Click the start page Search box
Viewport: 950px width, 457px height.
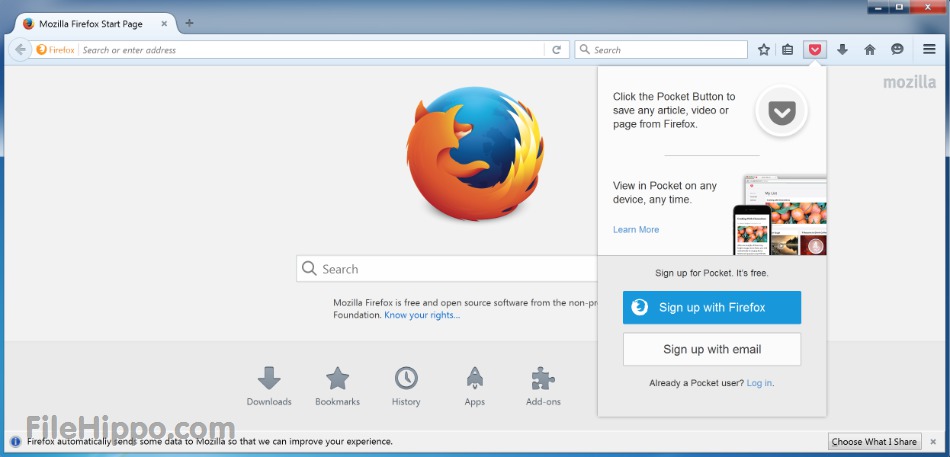[x=447, y=269]
